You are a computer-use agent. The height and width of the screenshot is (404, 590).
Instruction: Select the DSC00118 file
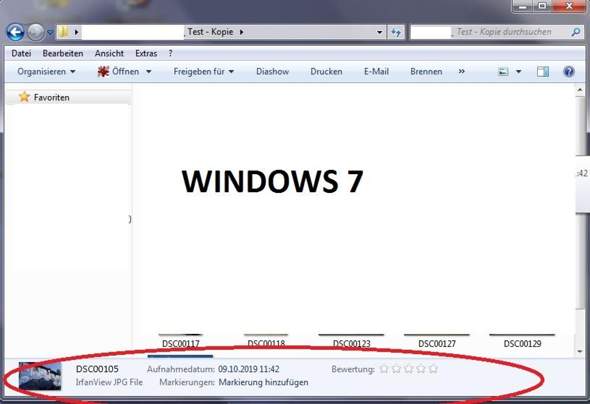coord(266,343)
